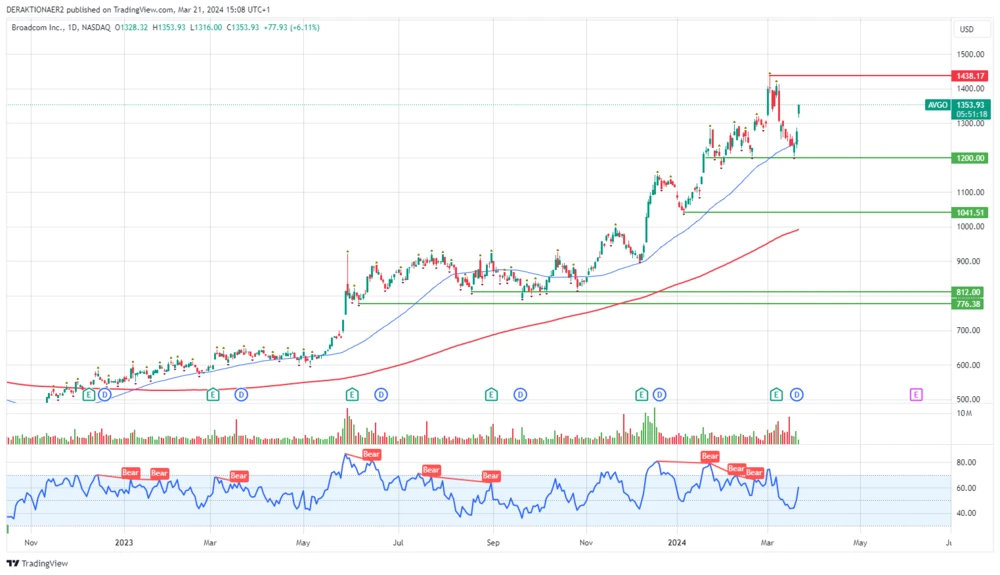Click the red 1438.17 resistance price label

[x=971, y=76]
